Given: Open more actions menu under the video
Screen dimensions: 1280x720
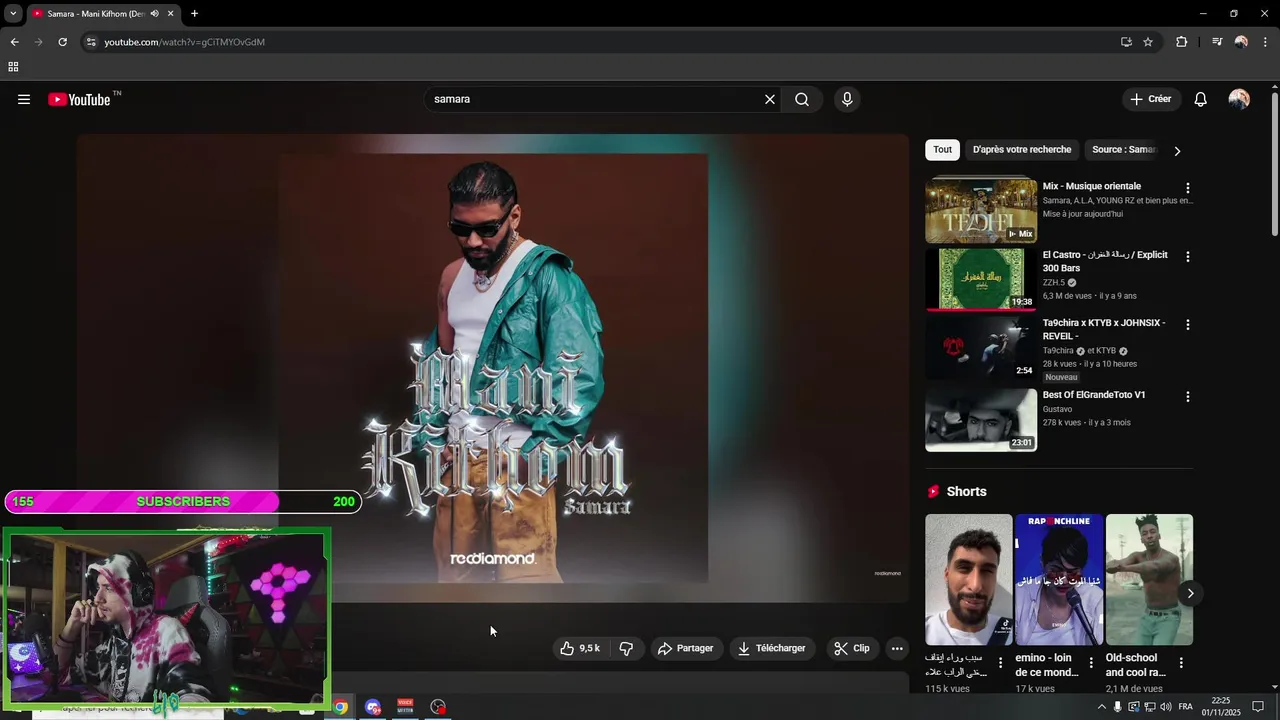Looking at the screenshot, I should (x=897, y=648).
